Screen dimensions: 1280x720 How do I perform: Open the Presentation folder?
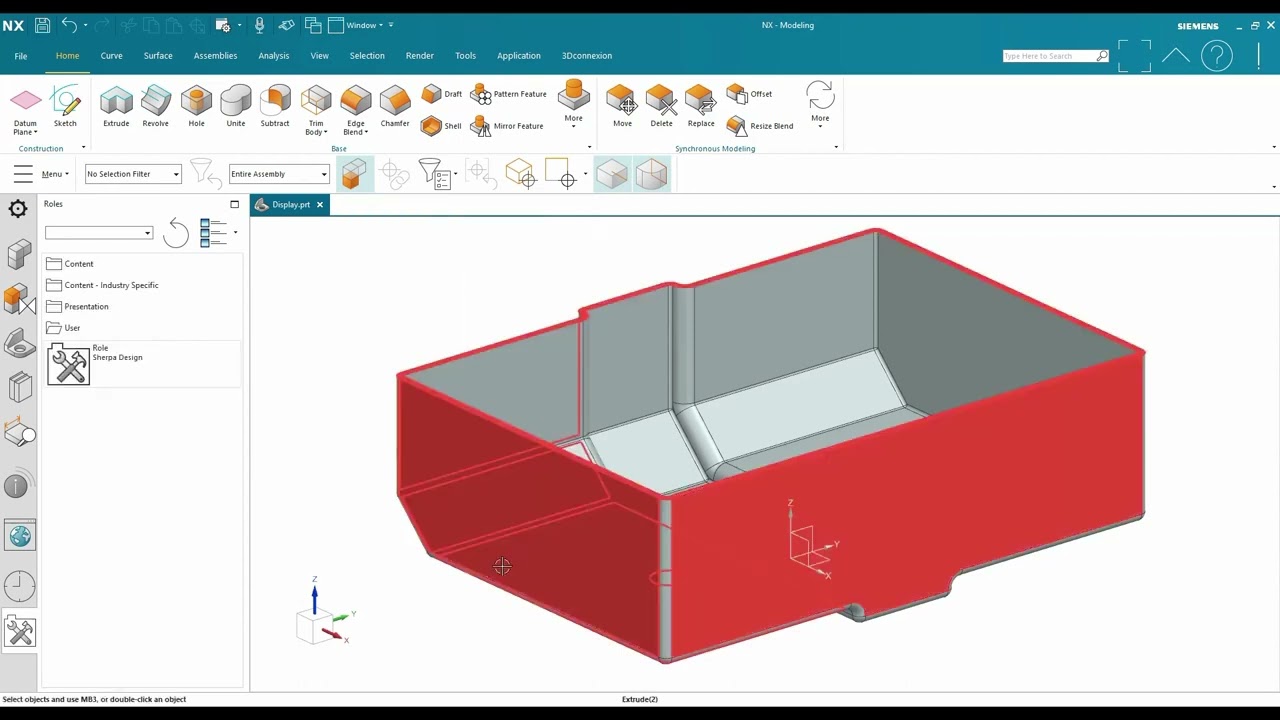tap(77, 306)
